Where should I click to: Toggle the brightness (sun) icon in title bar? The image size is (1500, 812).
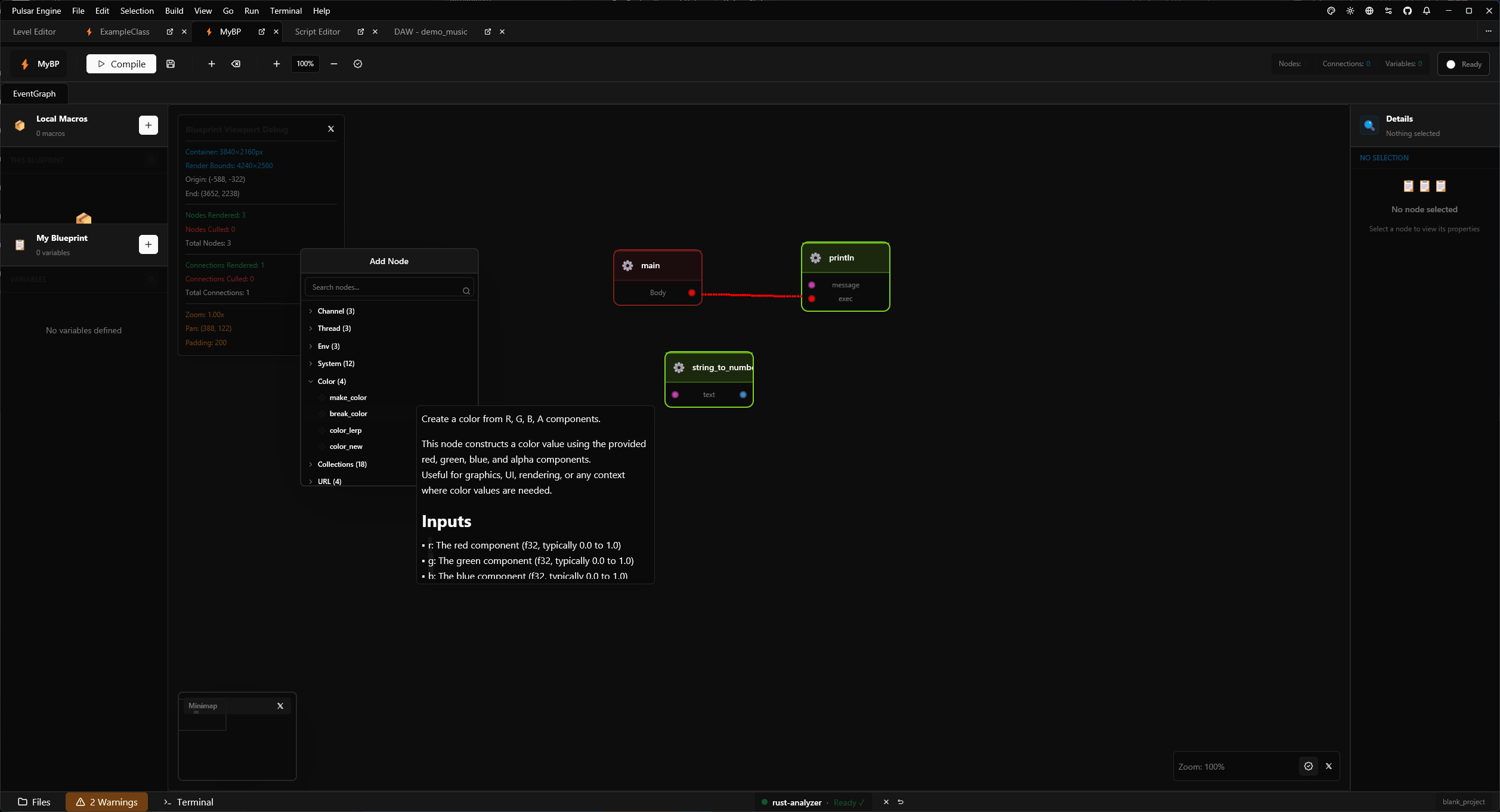[1350, 11]
